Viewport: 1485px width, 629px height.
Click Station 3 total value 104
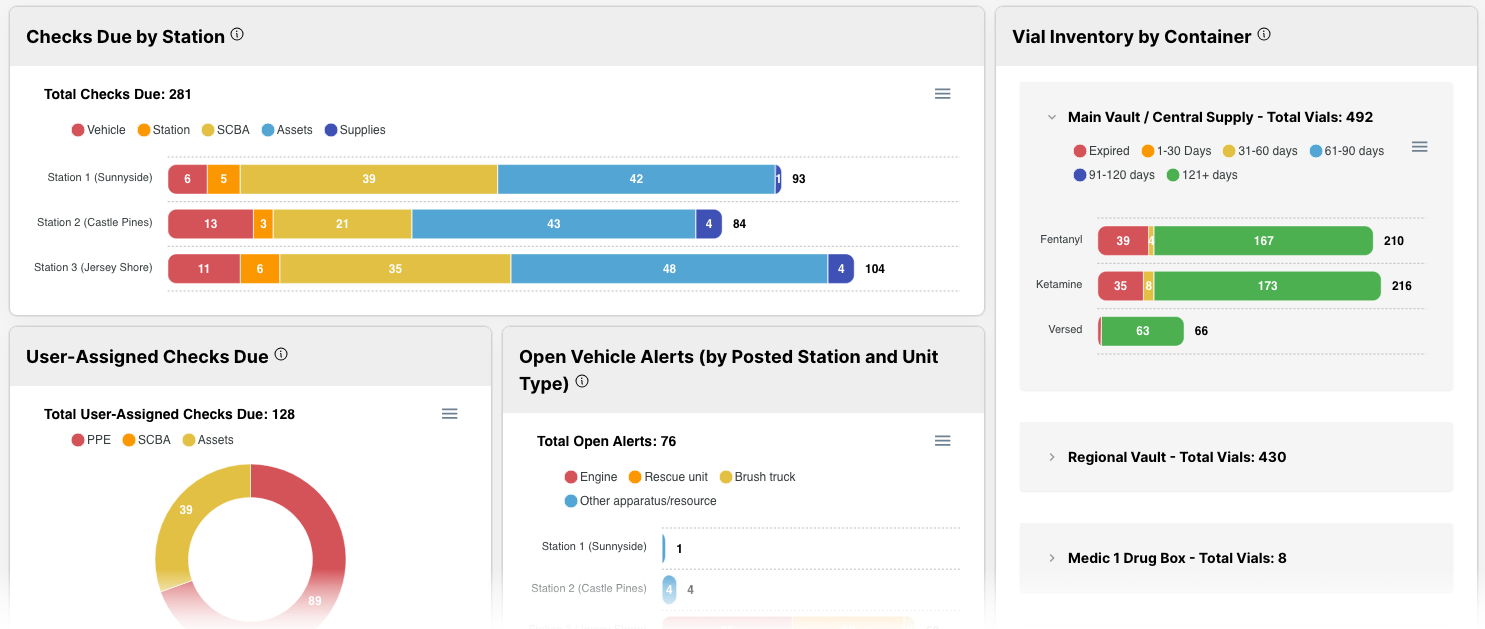click(875, 269)
